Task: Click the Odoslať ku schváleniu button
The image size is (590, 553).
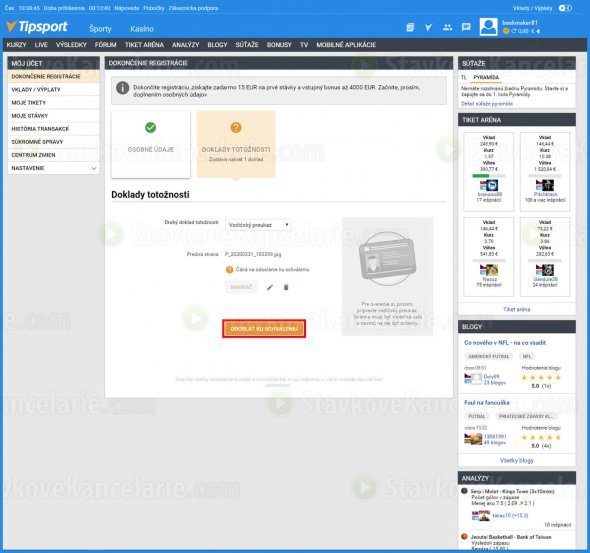Action: [264, 329]
